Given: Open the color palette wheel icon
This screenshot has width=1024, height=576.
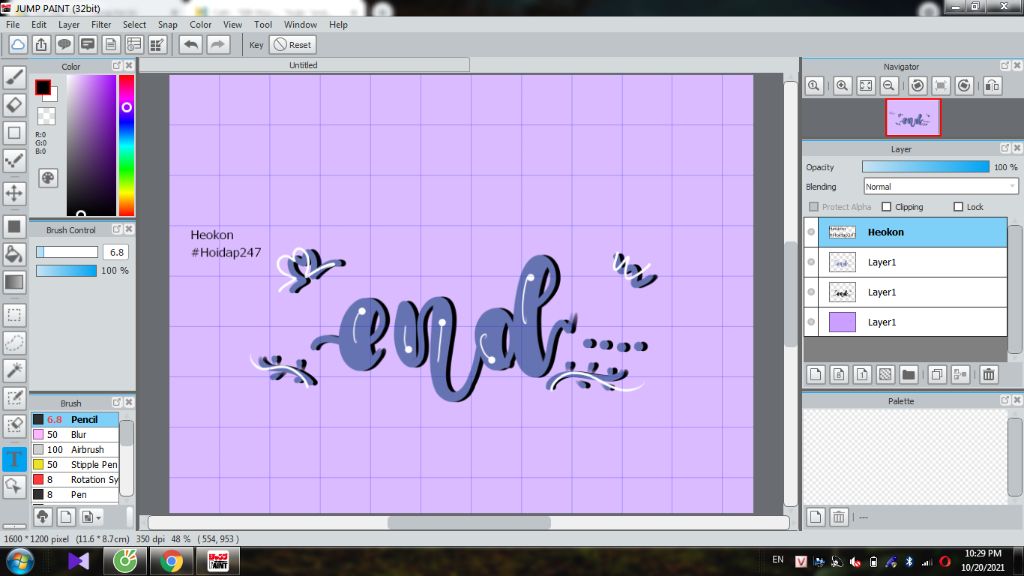Looking at the screenshot, I should pos(48,178).
